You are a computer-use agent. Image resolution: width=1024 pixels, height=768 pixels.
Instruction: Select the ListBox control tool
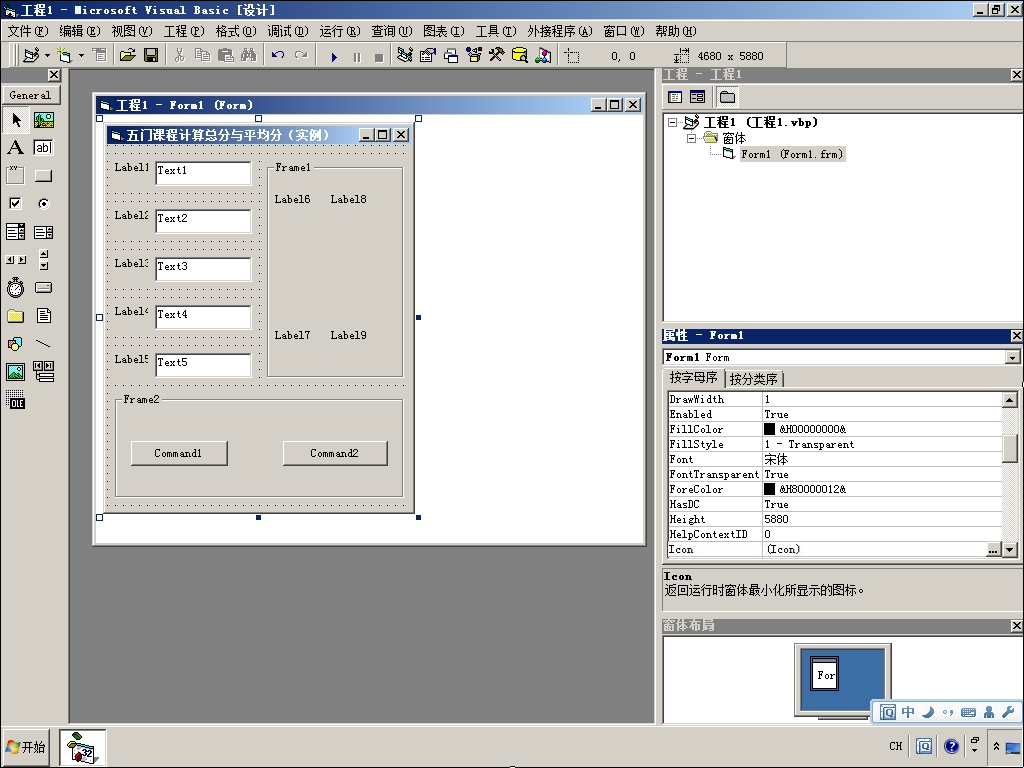44,231
